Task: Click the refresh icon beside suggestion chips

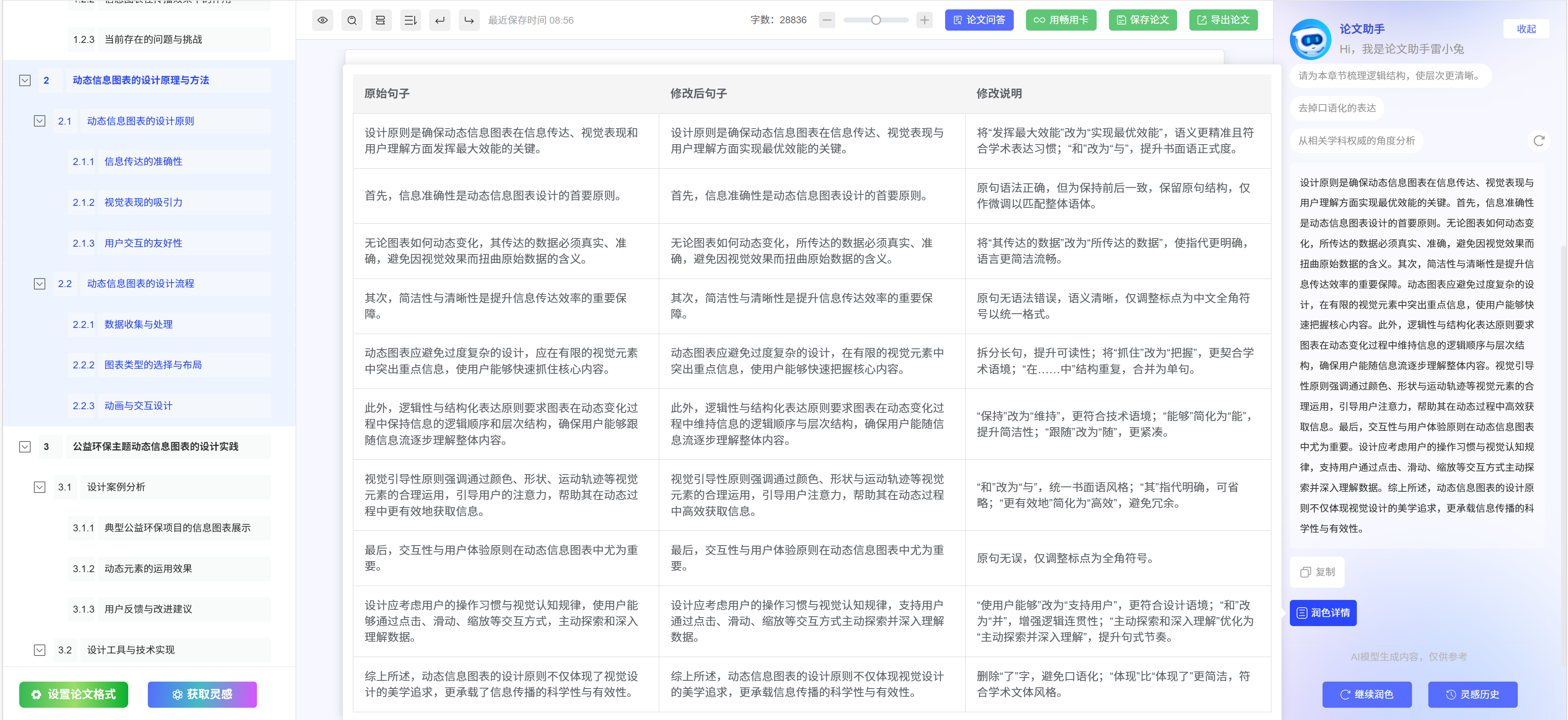Action: point(1538,140)
